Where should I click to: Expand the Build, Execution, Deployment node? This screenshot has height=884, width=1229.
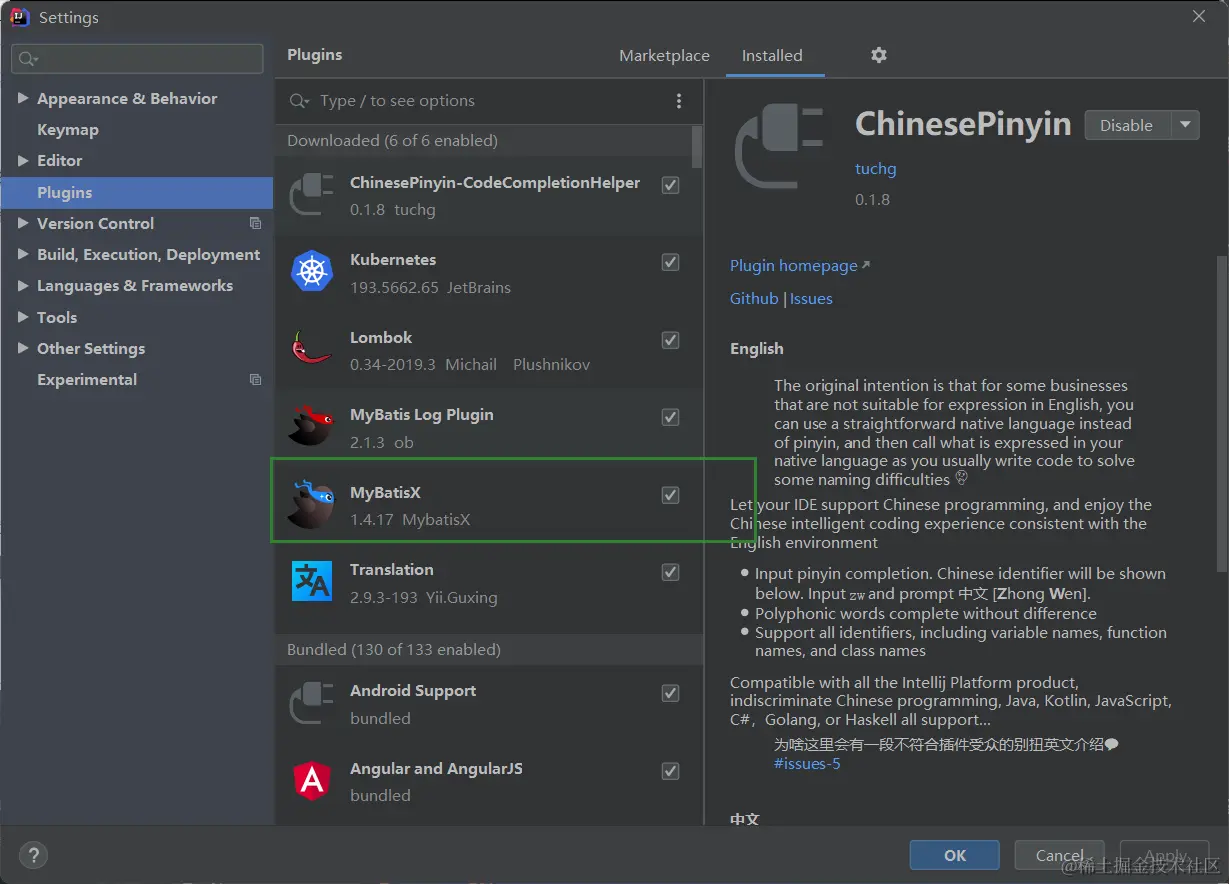coord(23,254)
